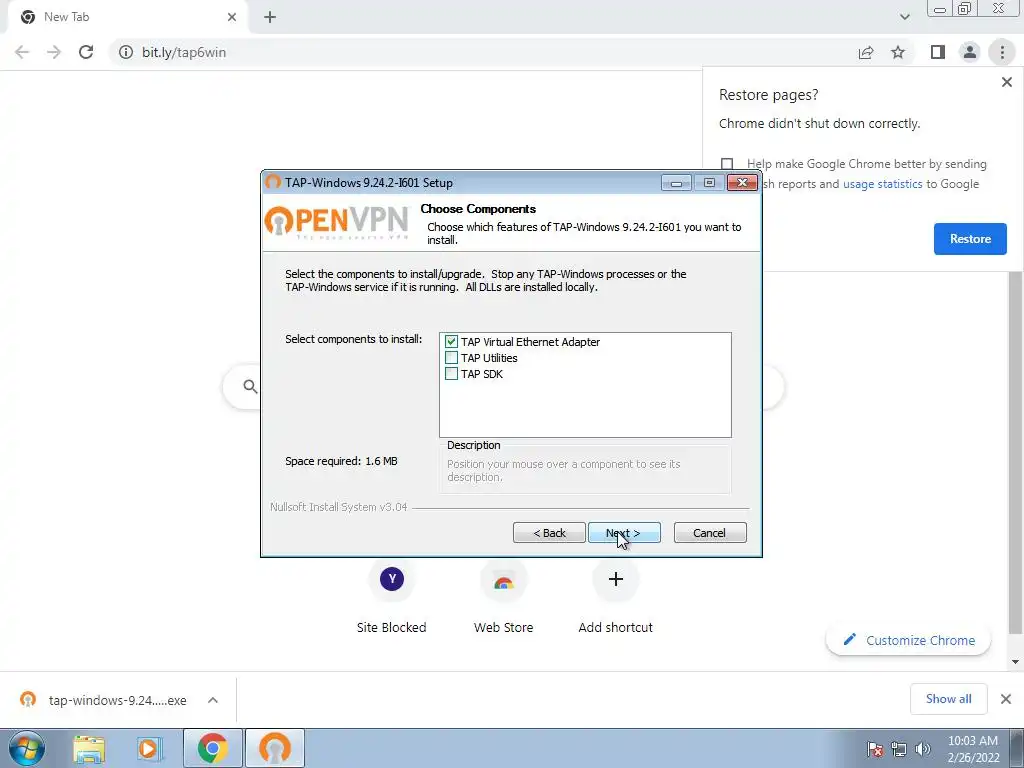Open the Chrome profile menu

(970, 52)
